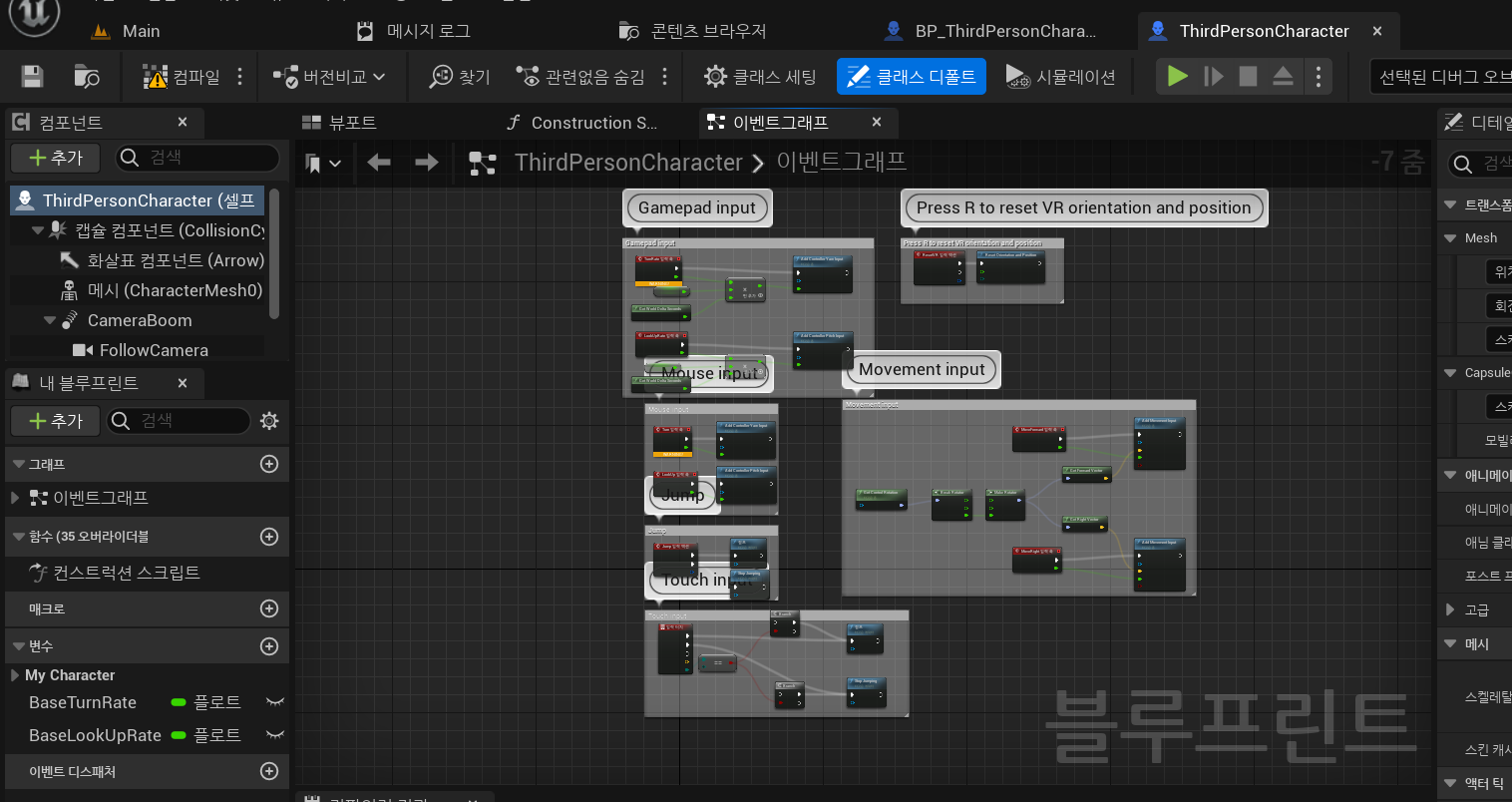Toggle 관련없음 숨김 option
Viewport: 1512px width, 802px height.
click(x=580, y=77)
